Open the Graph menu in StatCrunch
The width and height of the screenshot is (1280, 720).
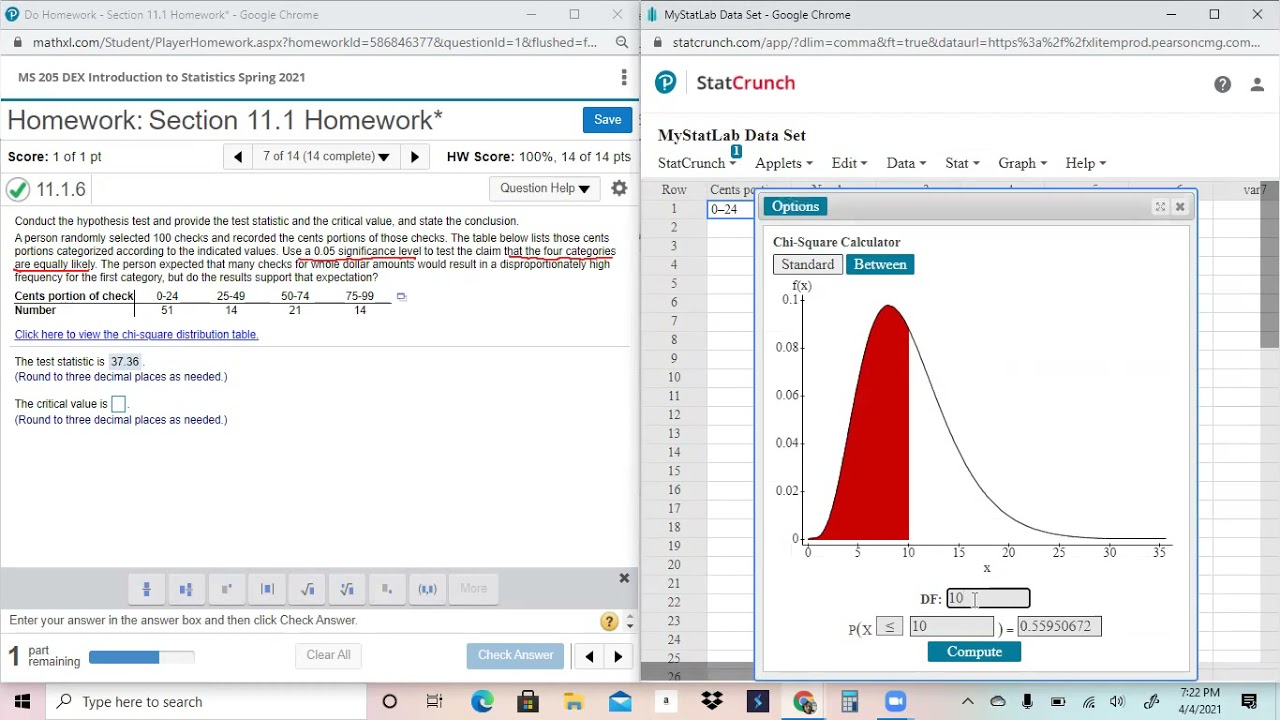click(1022, 163)
